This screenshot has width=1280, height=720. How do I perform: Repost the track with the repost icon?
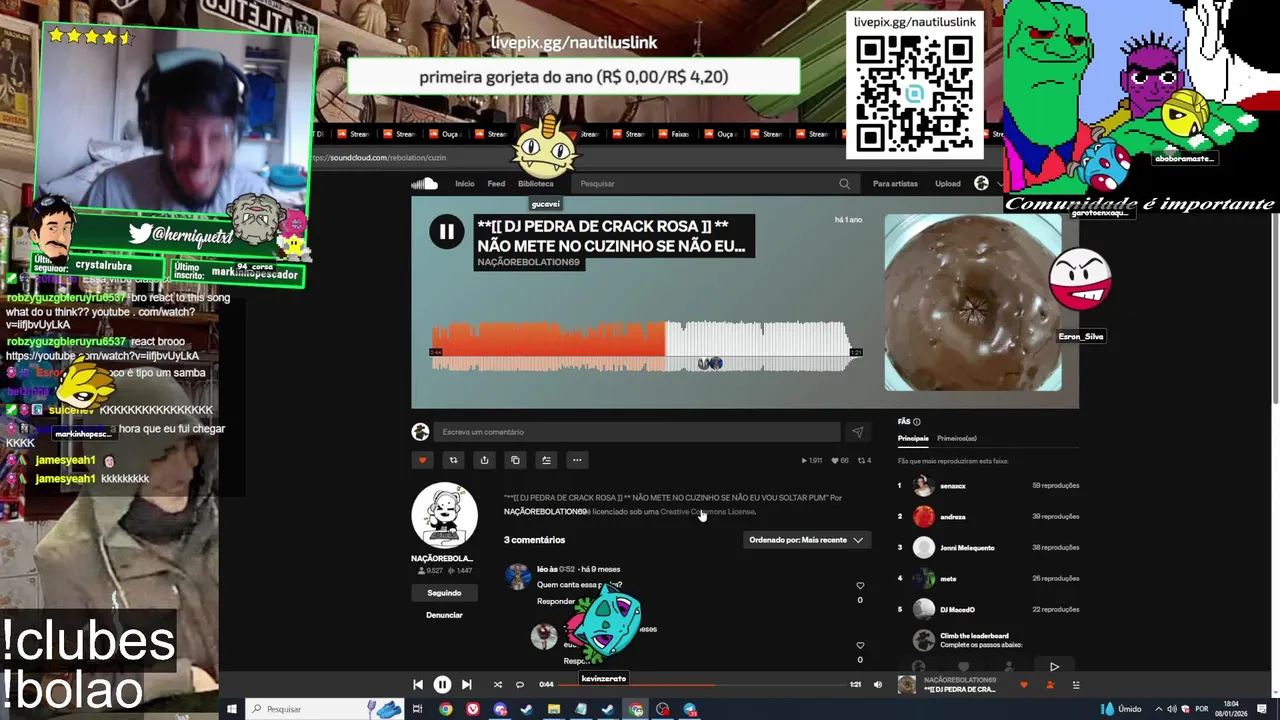coord(453,460)
